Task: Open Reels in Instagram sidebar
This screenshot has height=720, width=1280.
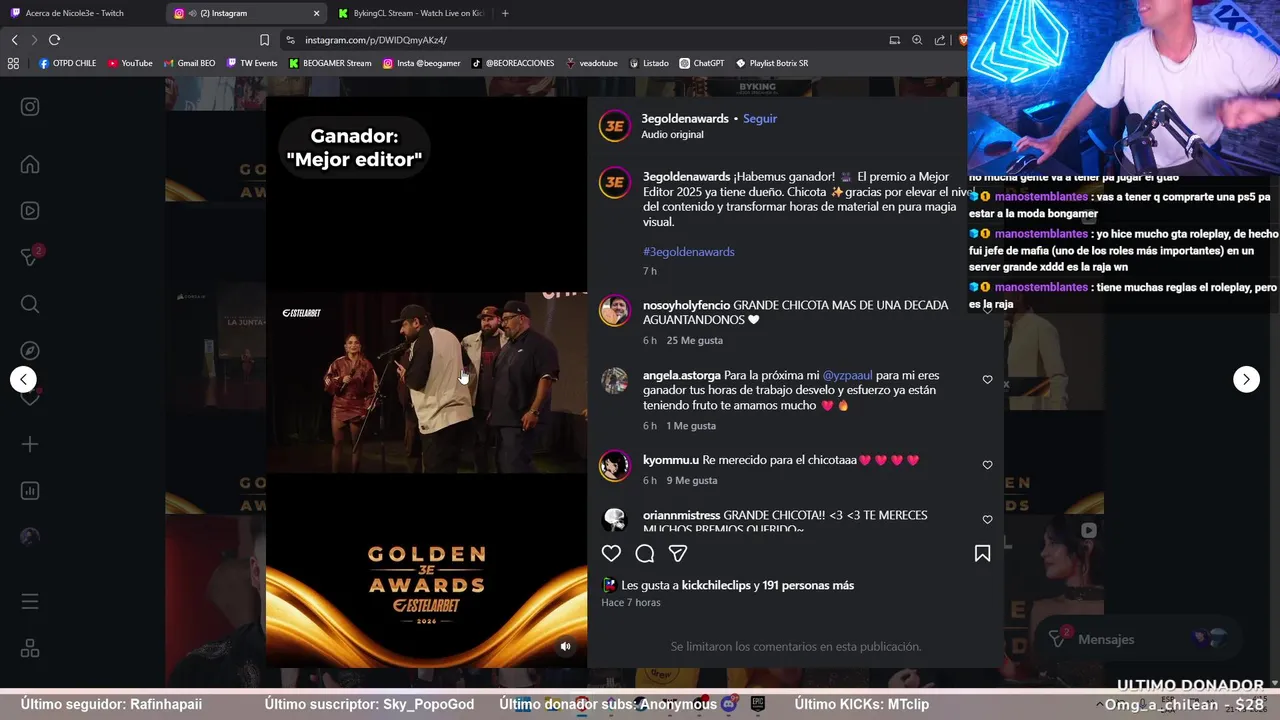Action: [30, 211]
